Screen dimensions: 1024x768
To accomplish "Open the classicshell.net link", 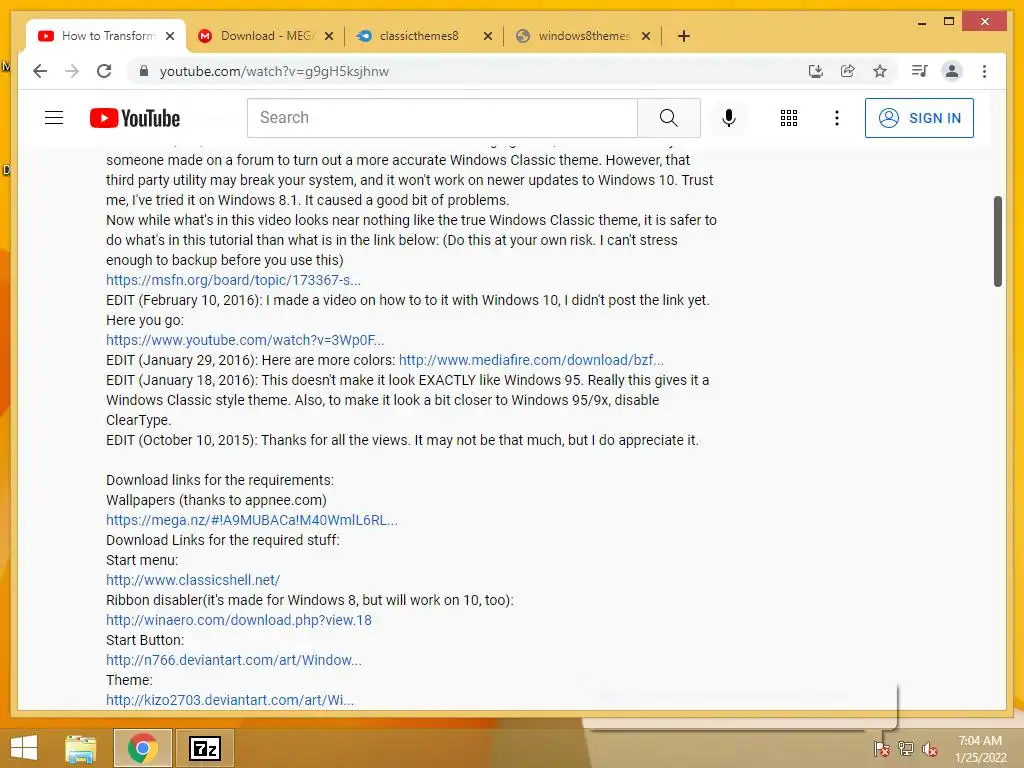I will 193,580.
